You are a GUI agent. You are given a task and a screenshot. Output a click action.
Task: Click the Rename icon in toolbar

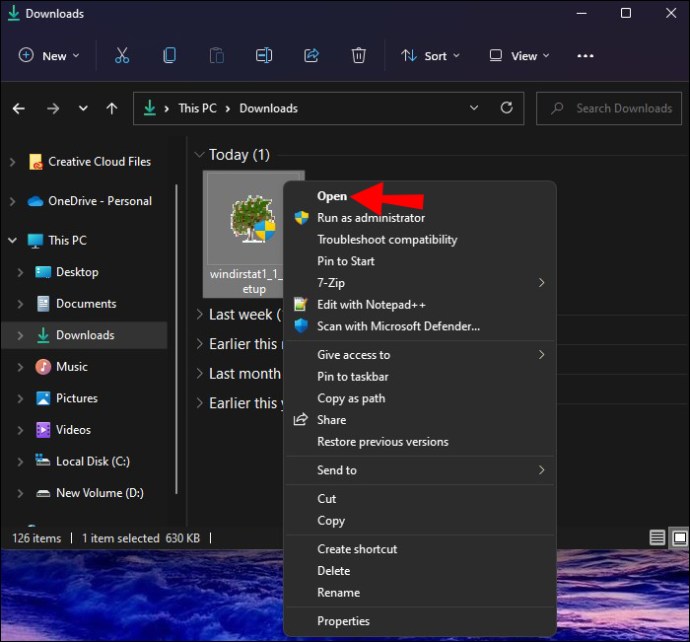click(x=264, y=56)
